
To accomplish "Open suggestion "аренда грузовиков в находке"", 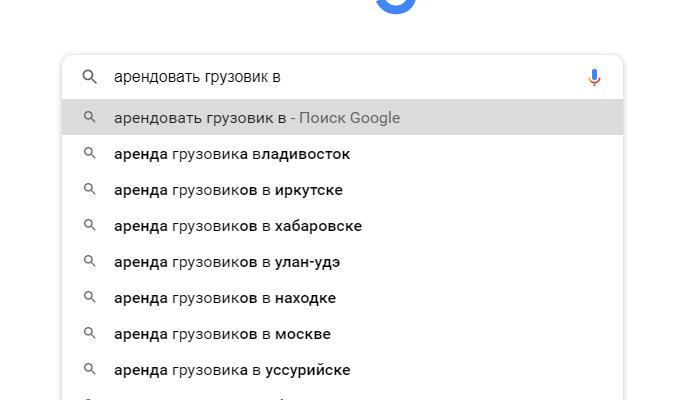I will point(225,298).
